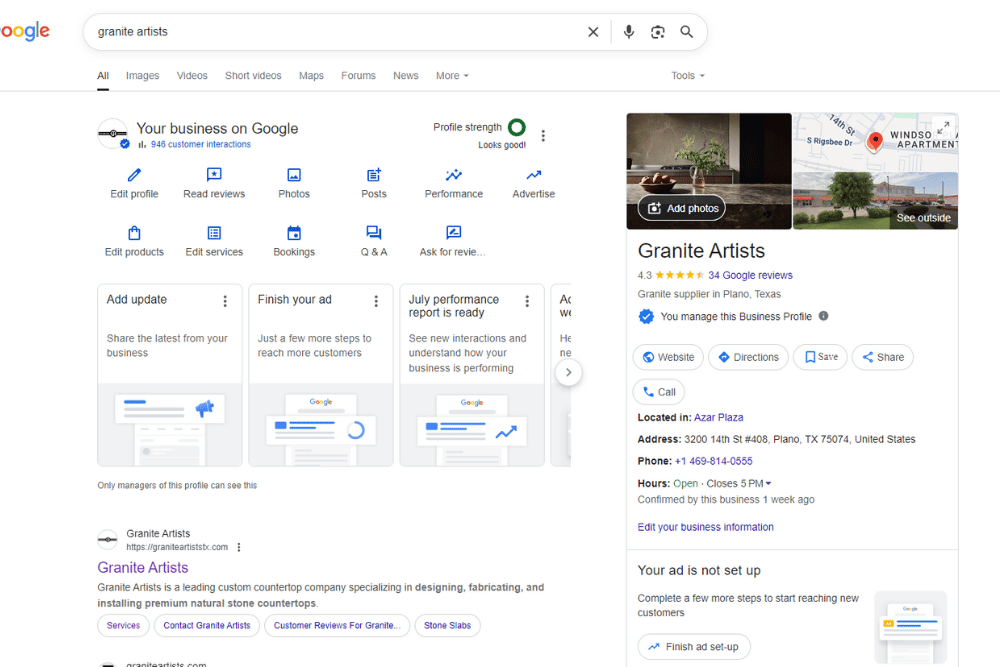The image size is (1000, 667).
Task: Open the Tools dropdown
Action: tap(688, 75)
